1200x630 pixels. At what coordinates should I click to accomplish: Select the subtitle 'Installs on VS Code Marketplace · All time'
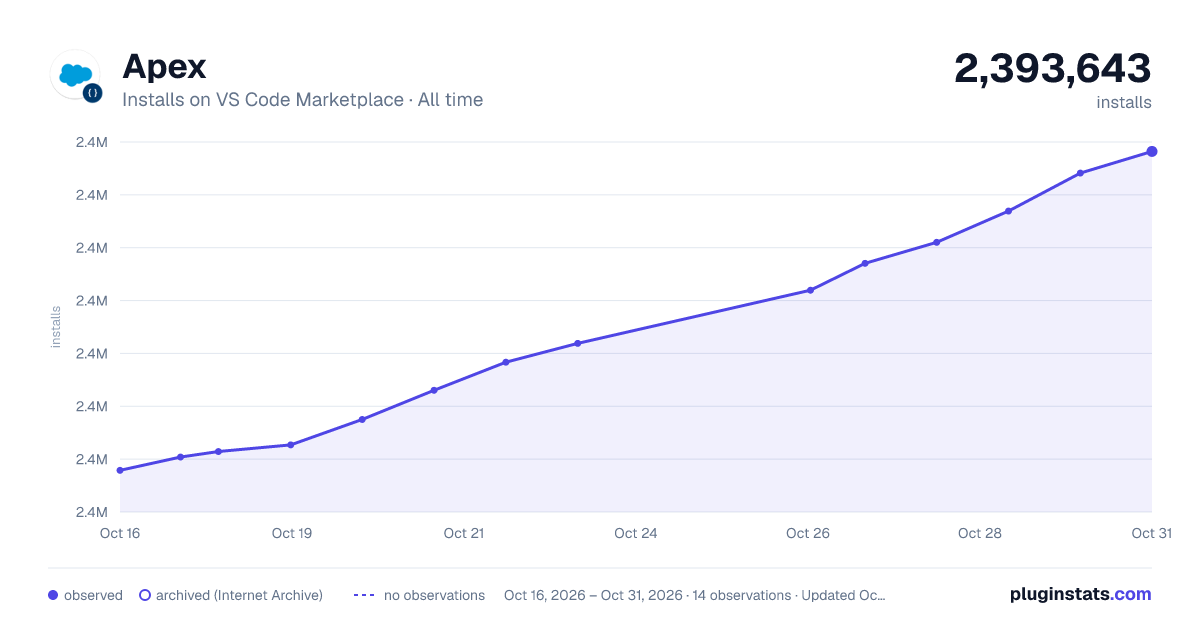(x=302, y=100)
